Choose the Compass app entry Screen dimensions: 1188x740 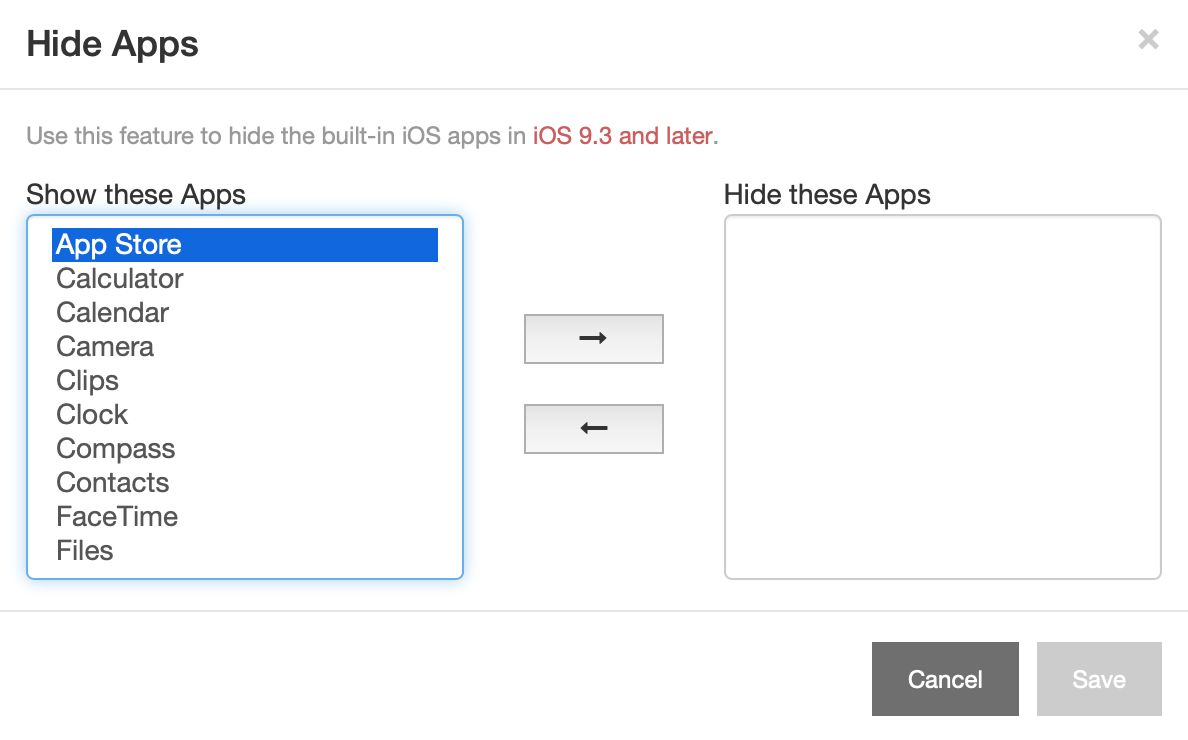[245, 449]
